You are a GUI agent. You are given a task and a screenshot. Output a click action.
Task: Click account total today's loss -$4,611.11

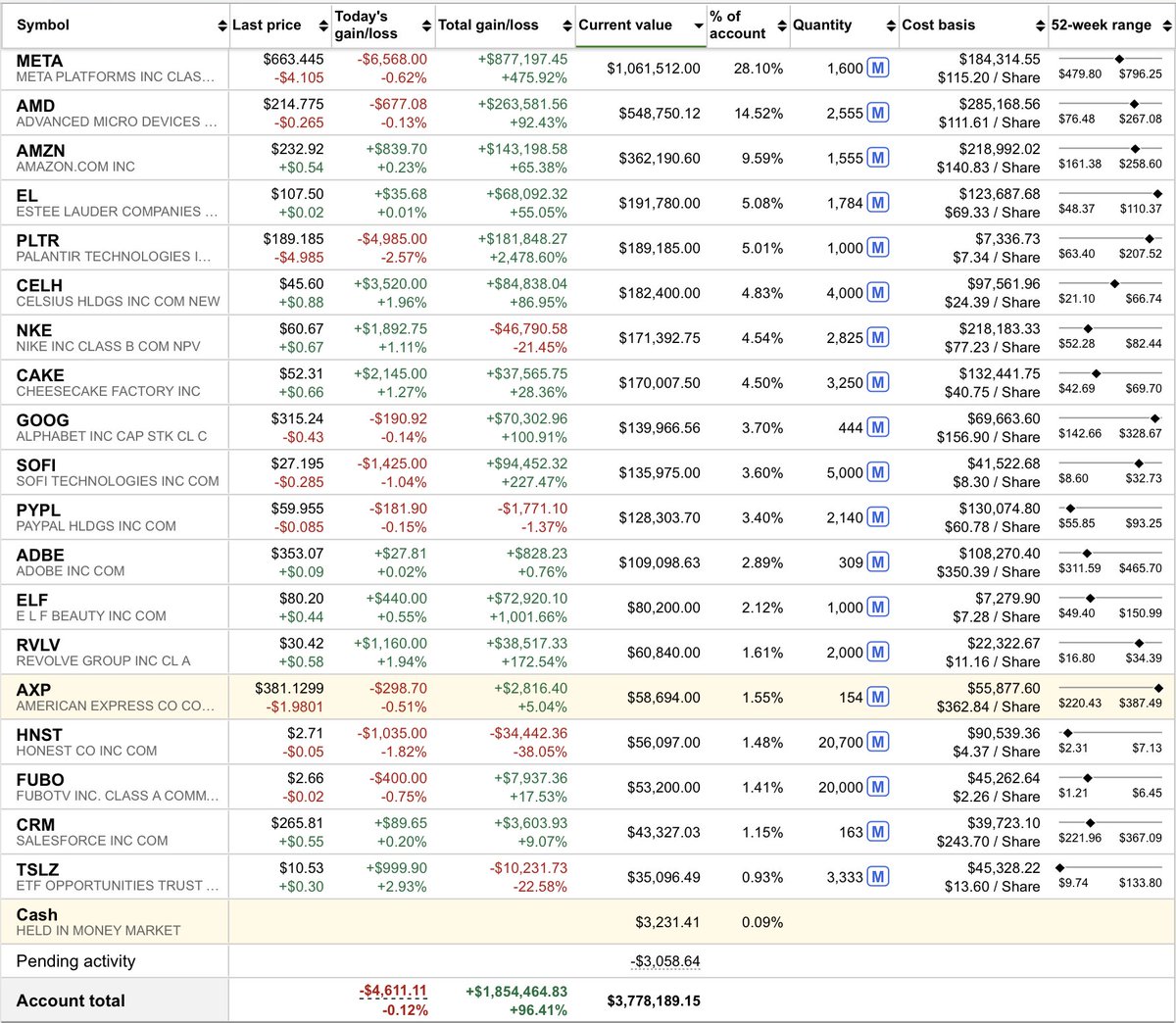coord(393,992)
